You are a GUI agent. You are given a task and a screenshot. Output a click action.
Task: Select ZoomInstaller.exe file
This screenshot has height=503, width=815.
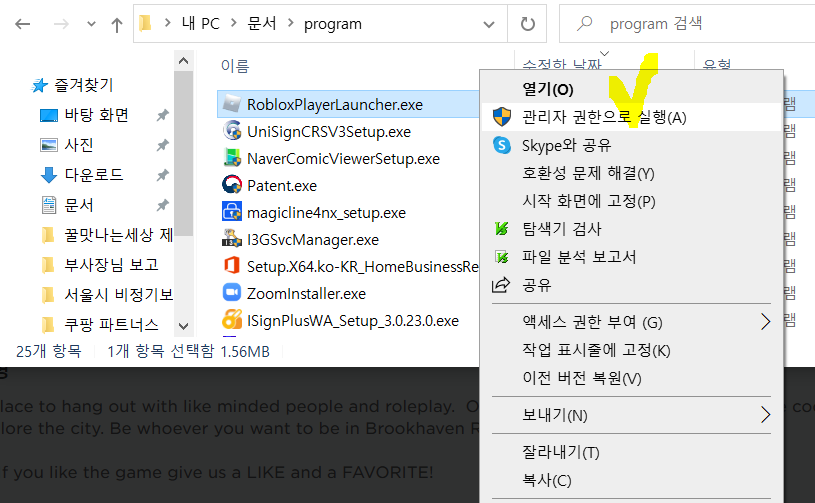pyautogui.click(x=306, y=294)
